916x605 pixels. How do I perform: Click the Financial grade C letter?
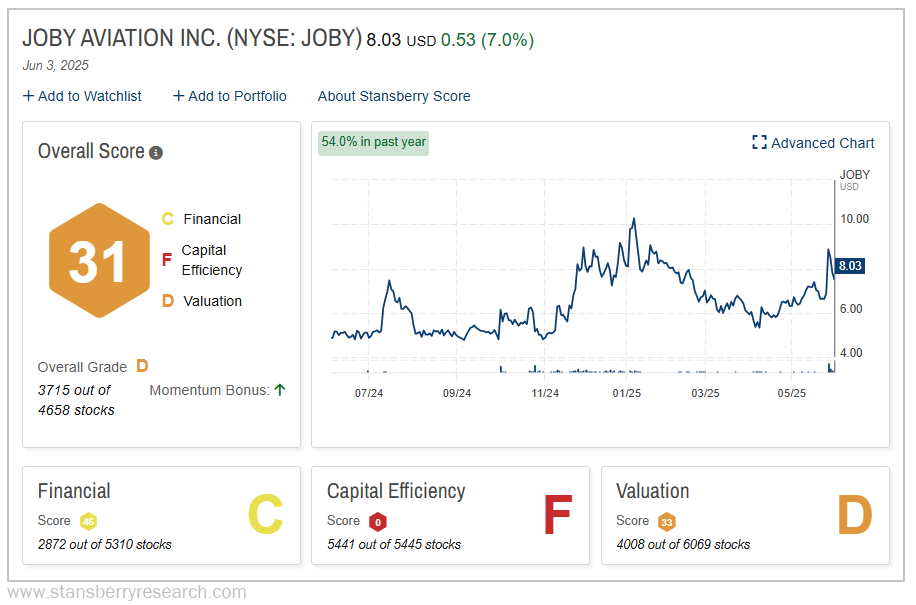(265, 515)
